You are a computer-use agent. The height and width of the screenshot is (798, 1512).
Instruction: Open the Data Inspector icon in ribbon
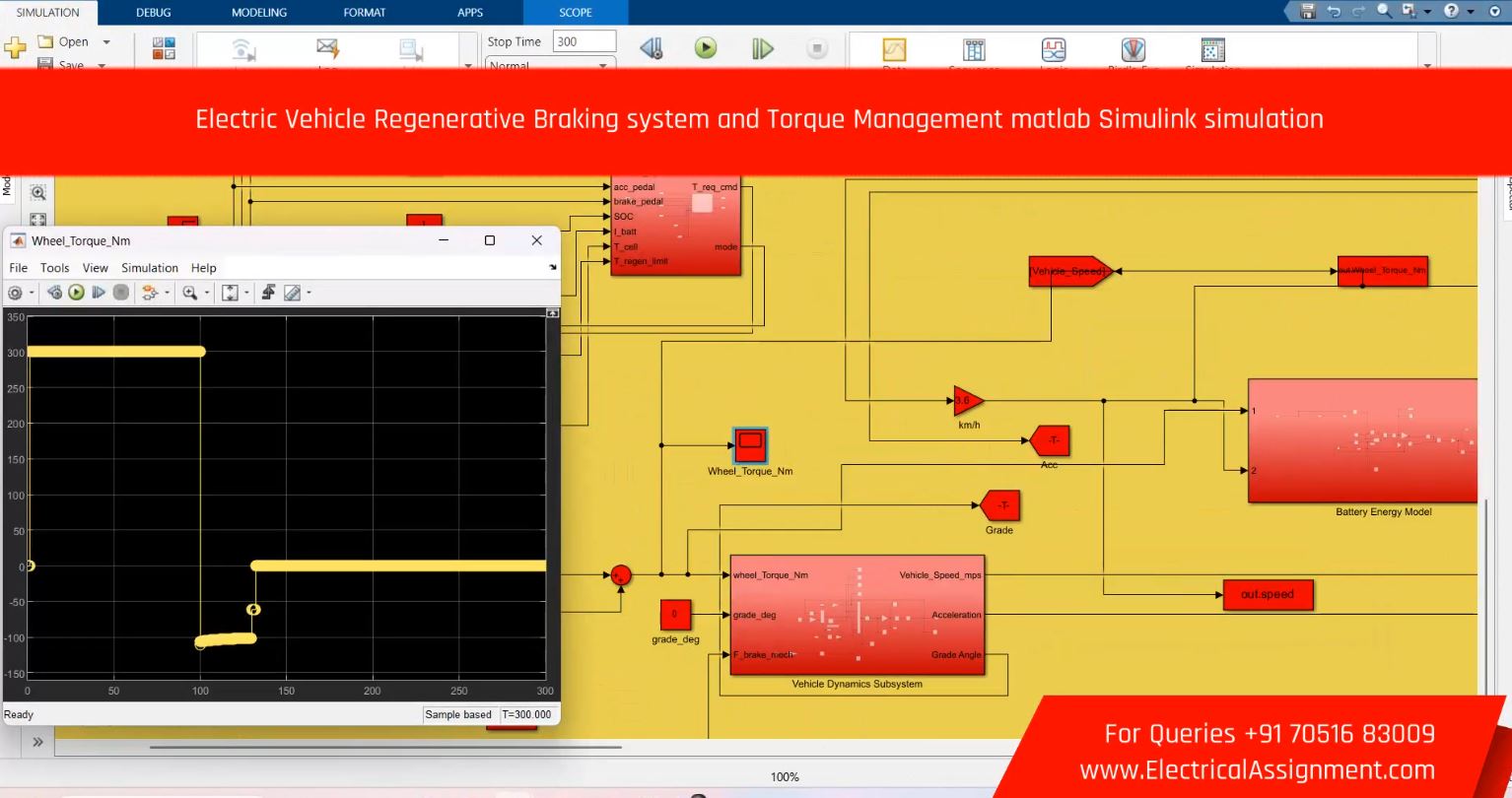tap(894, 50)
